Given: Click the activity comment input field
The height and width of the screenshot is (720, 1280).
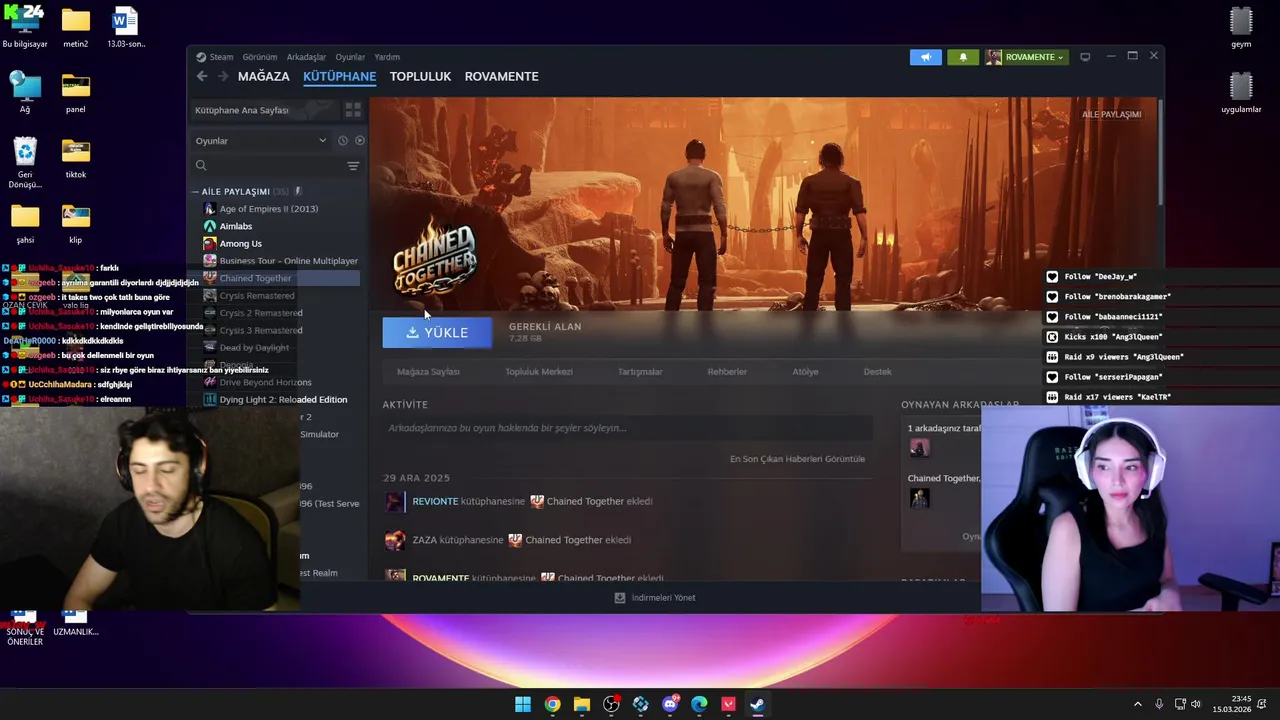Looking at the screenshot, I should [x=627, y=428].
